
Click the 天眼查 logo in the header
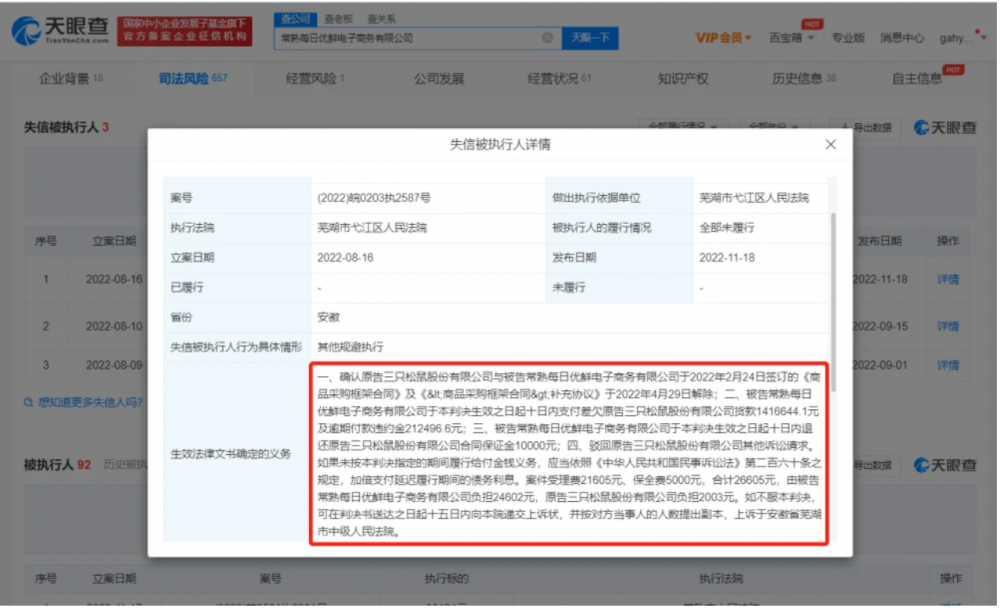(61, 30)
